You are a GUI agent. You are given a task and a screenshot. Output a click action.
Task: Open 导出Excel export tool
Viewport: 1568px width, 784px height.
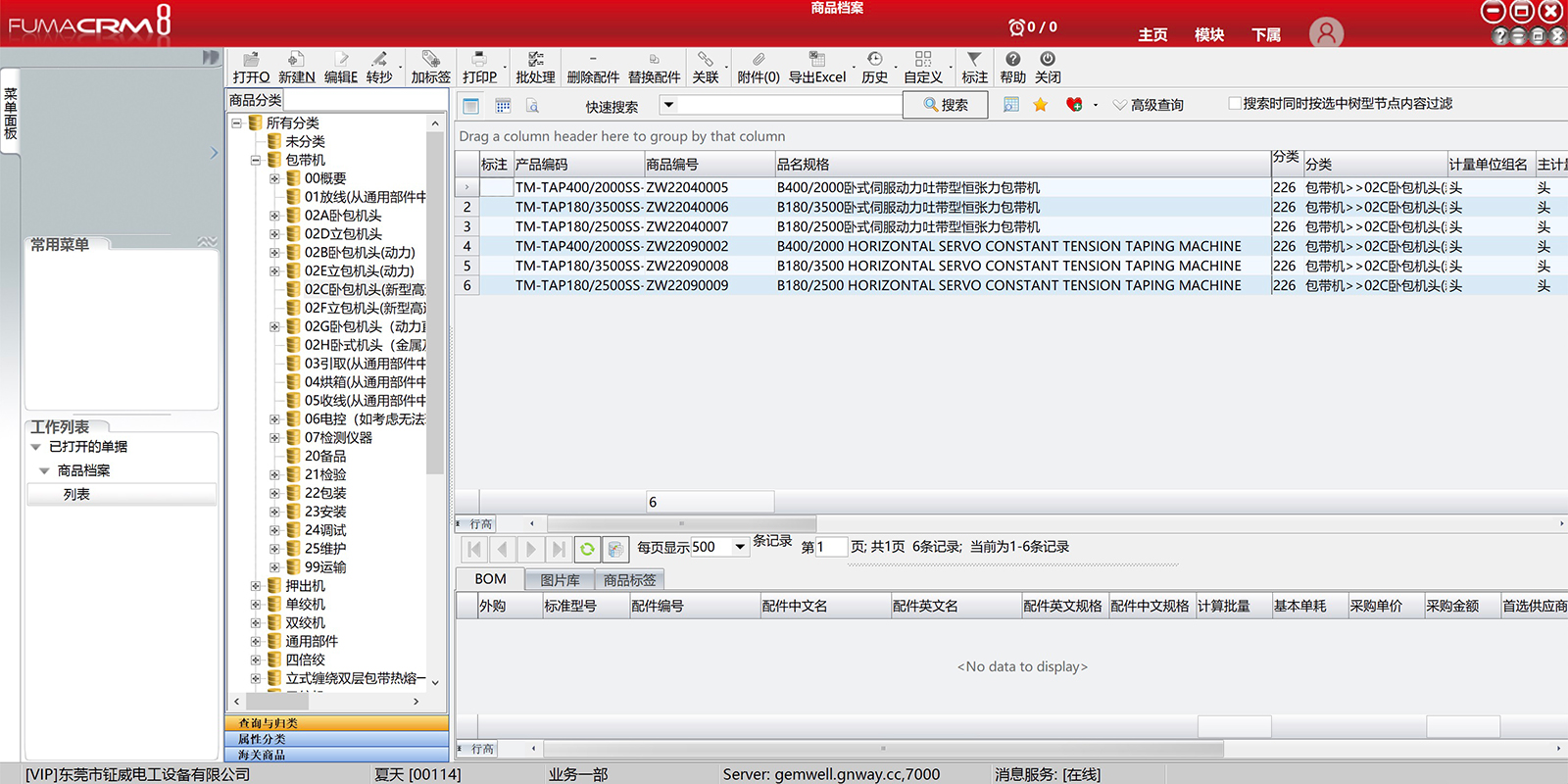coord(816,60)
